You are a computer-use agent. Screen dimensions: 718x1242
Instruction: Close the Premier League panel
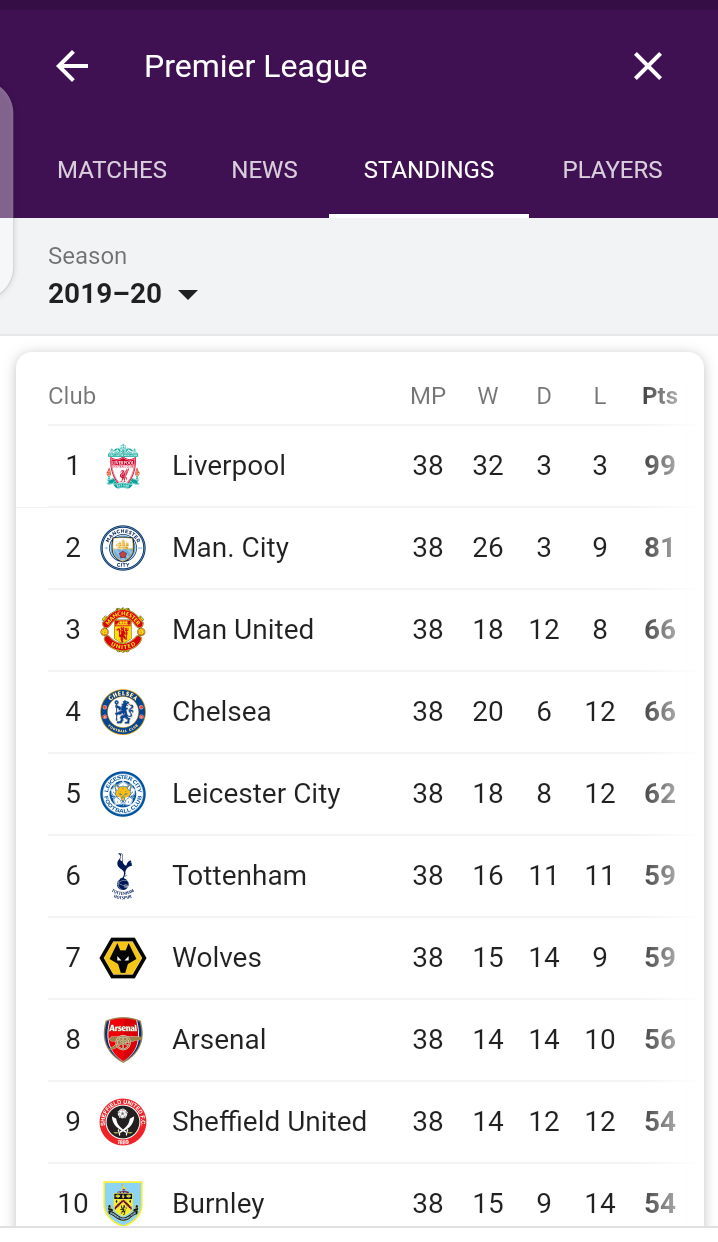648,67
